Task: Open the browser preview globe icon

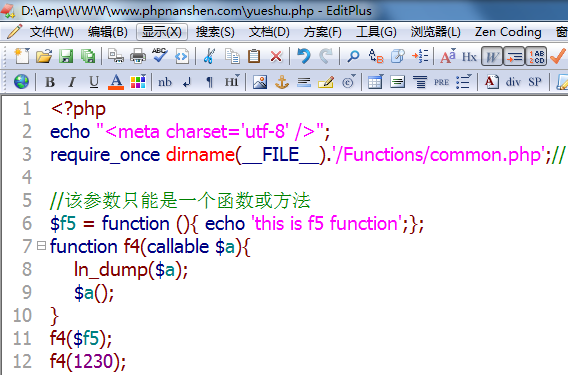Action: point(21,82)
